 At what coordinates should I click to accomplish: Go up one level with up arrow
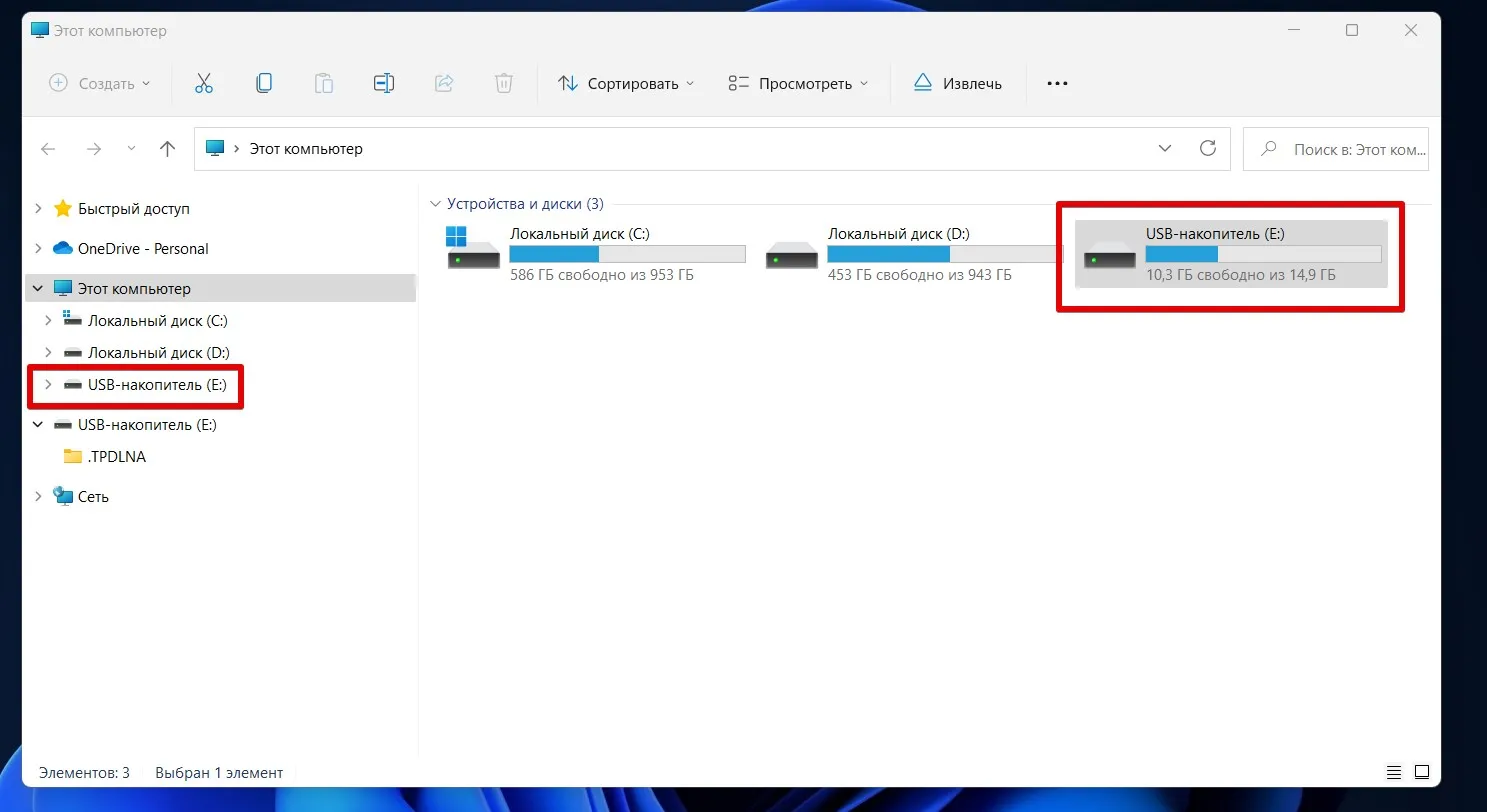click(x=167, y=149)
